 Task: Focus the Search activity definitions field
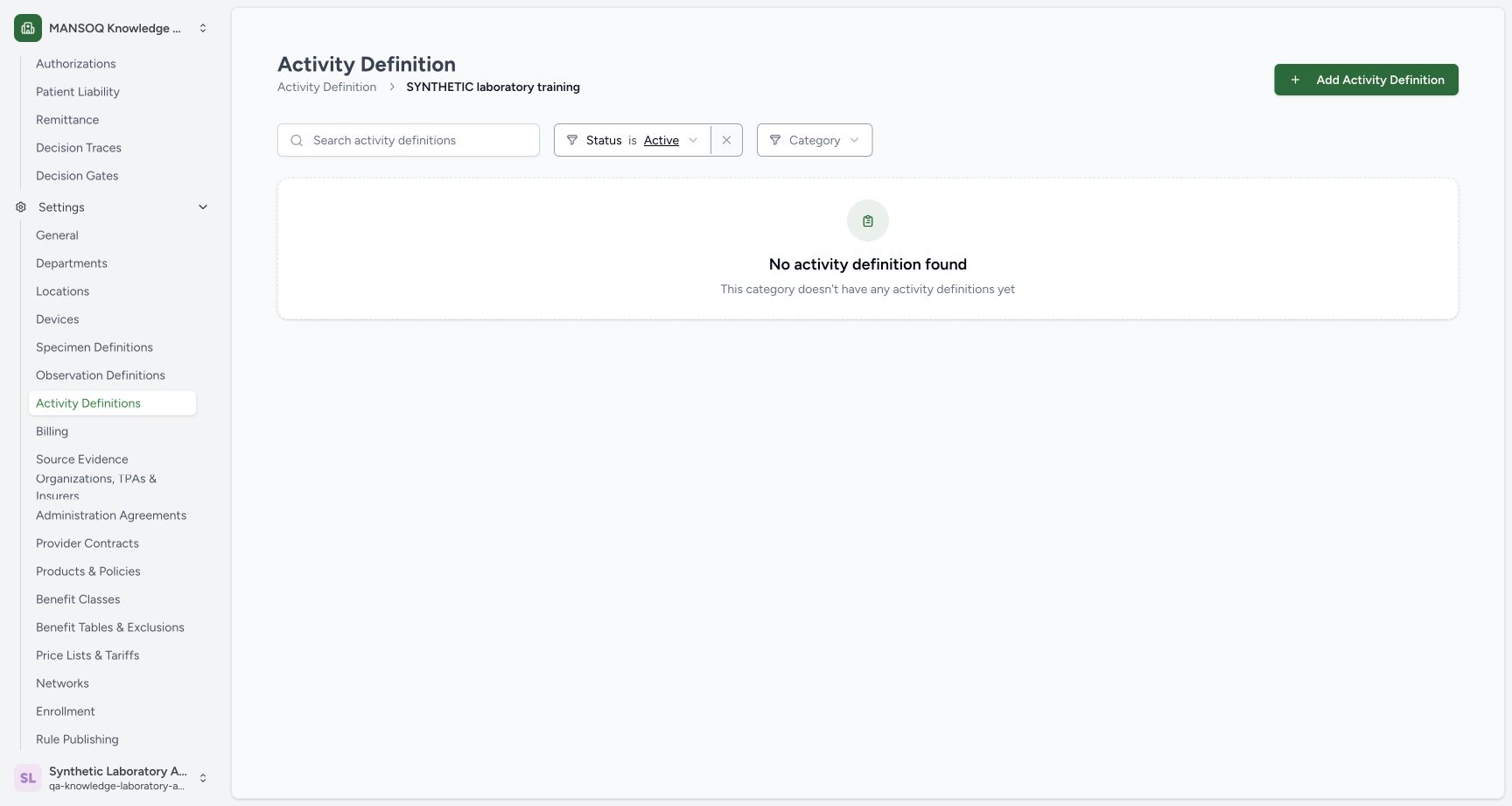point(409,140)
